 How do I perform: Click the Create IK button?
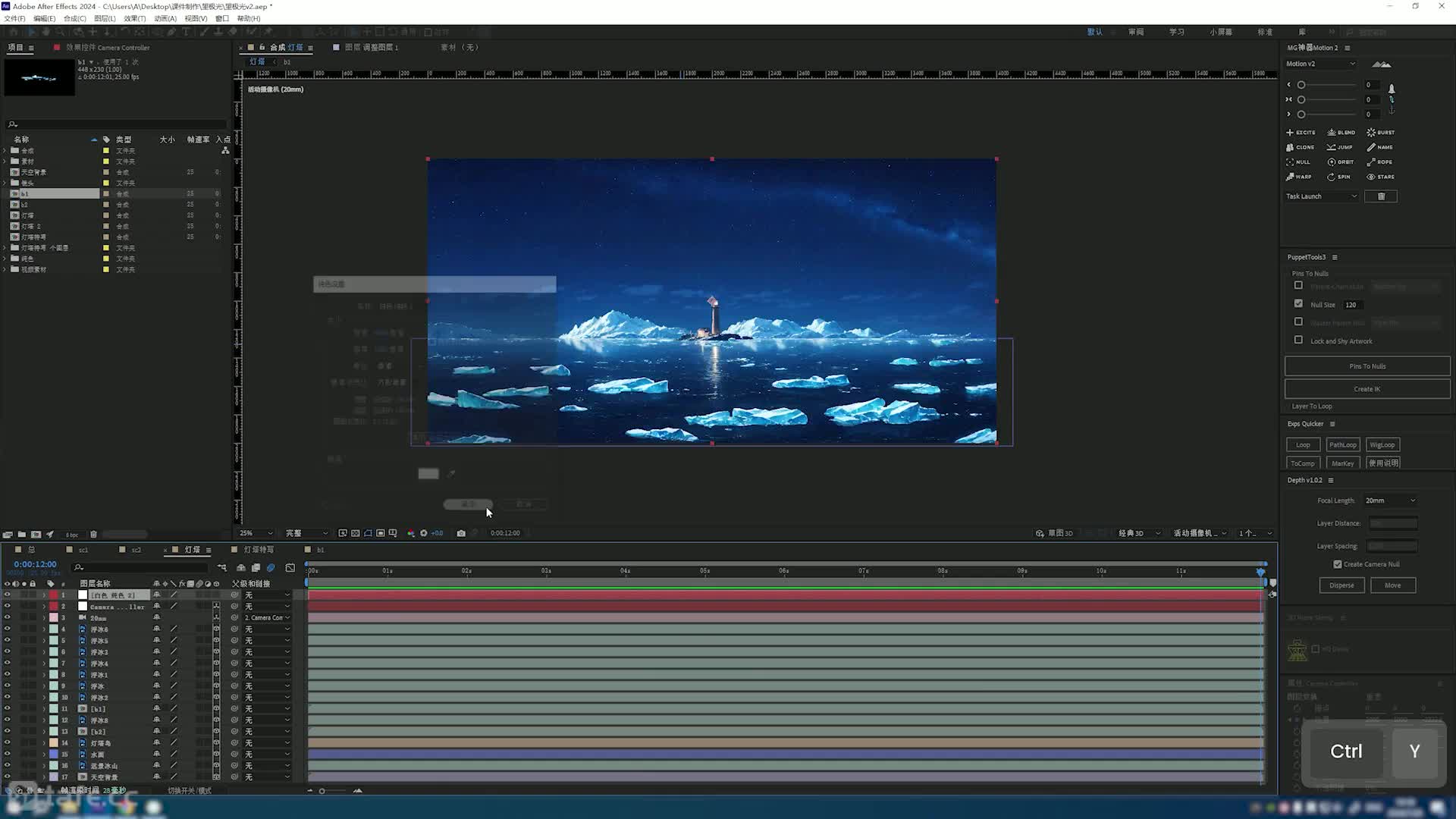click(1367, 389)
